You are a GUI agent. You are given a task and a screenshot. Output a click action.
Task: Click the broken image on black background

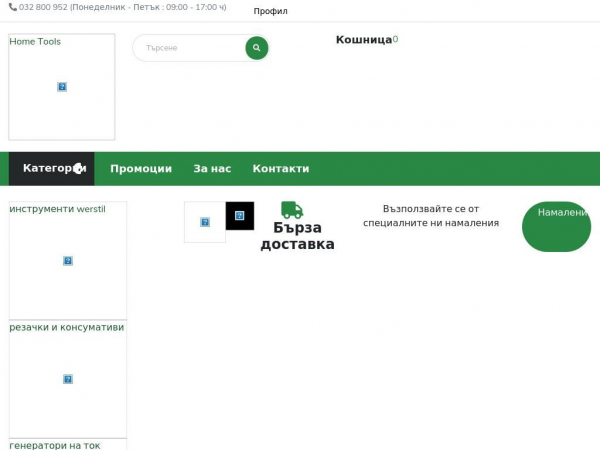240,216
